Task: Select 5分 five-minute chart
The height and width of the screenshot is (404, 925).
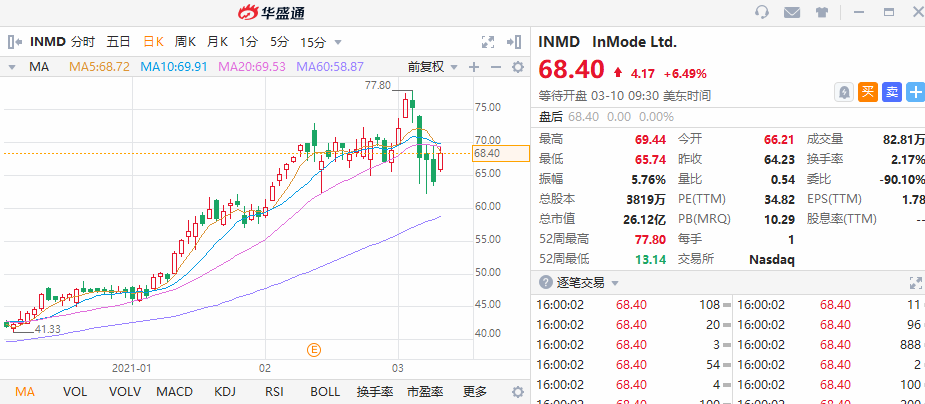Action: [x=280, y=42]
